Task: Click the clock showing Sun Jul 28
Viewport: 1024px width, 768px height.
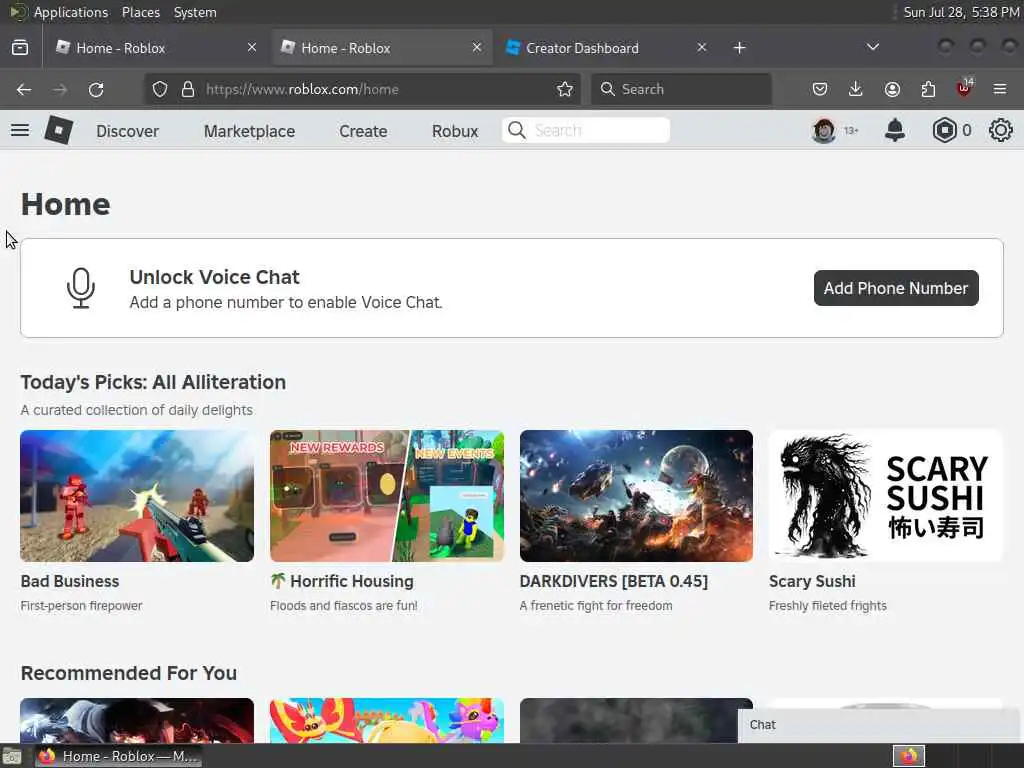Action: click(961, 12)
